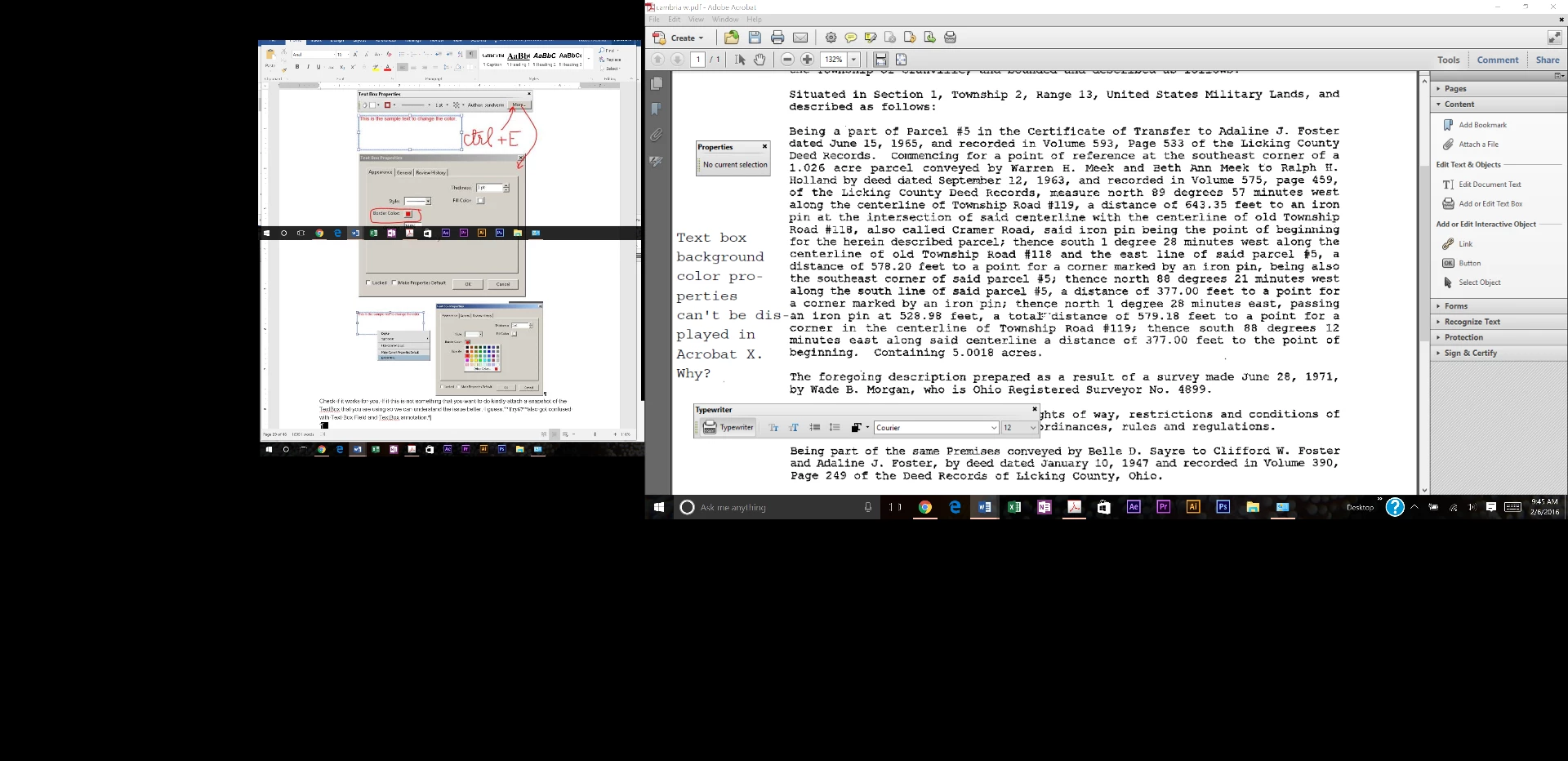Go to the next page with the down arrow

click(x=677, y=60)
